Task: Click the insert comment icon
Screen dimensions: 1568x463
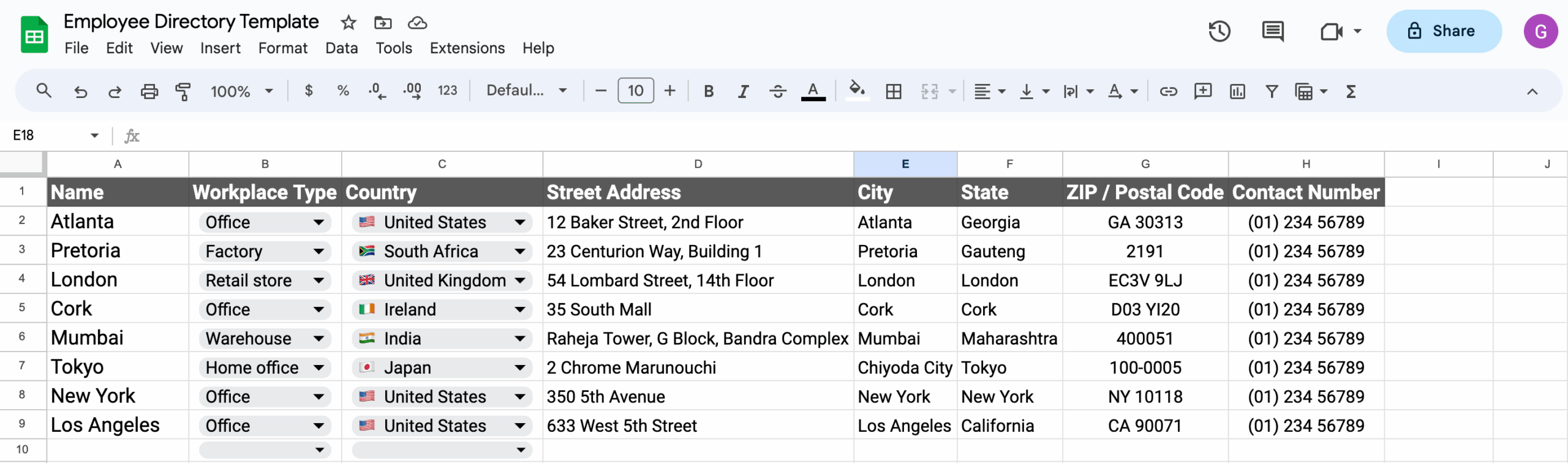Action: (x=1203, y=91)
